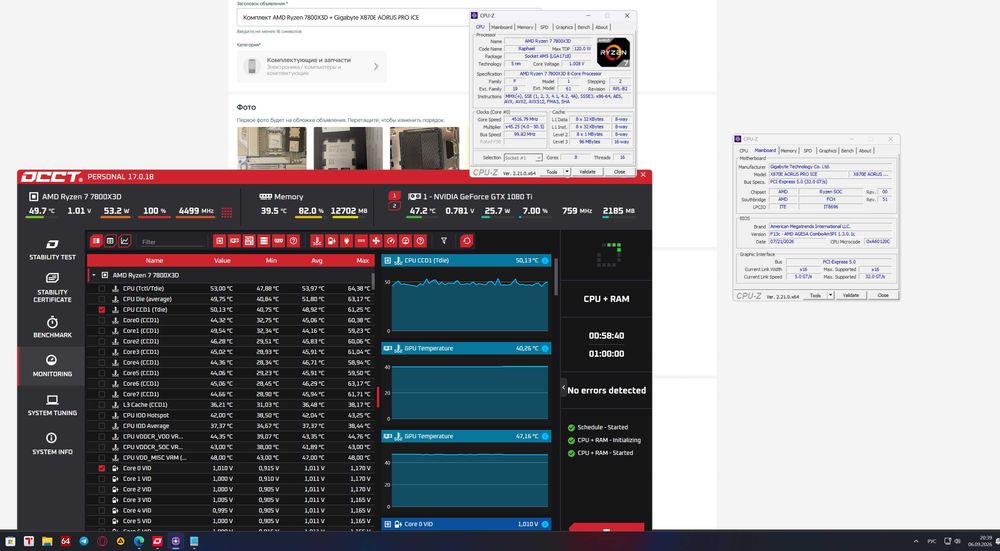Open the Selection Socket #1 dropdown in CPU-Z

522,158
